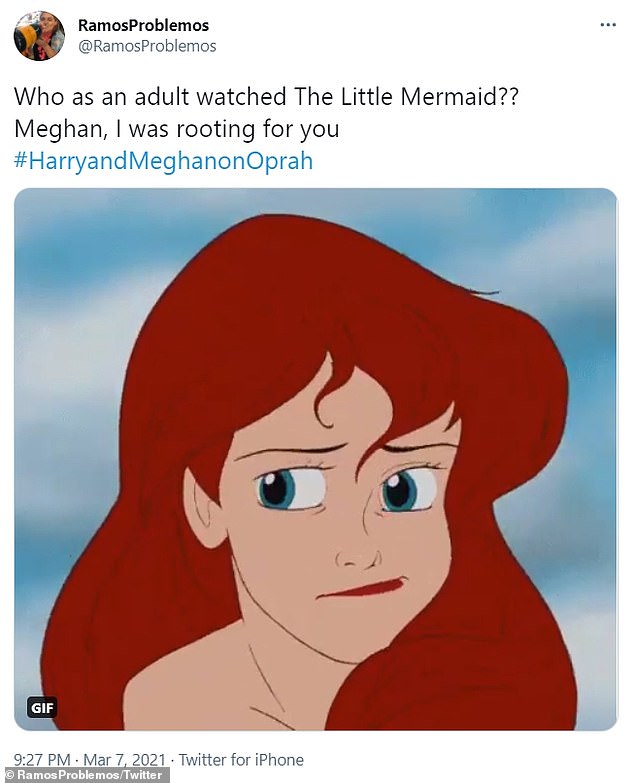The width and height of the screenshot is (634, 783).
Task: Open the @RamosProblemos handle link
Action: pyautogui.click(x=147, y=46)
